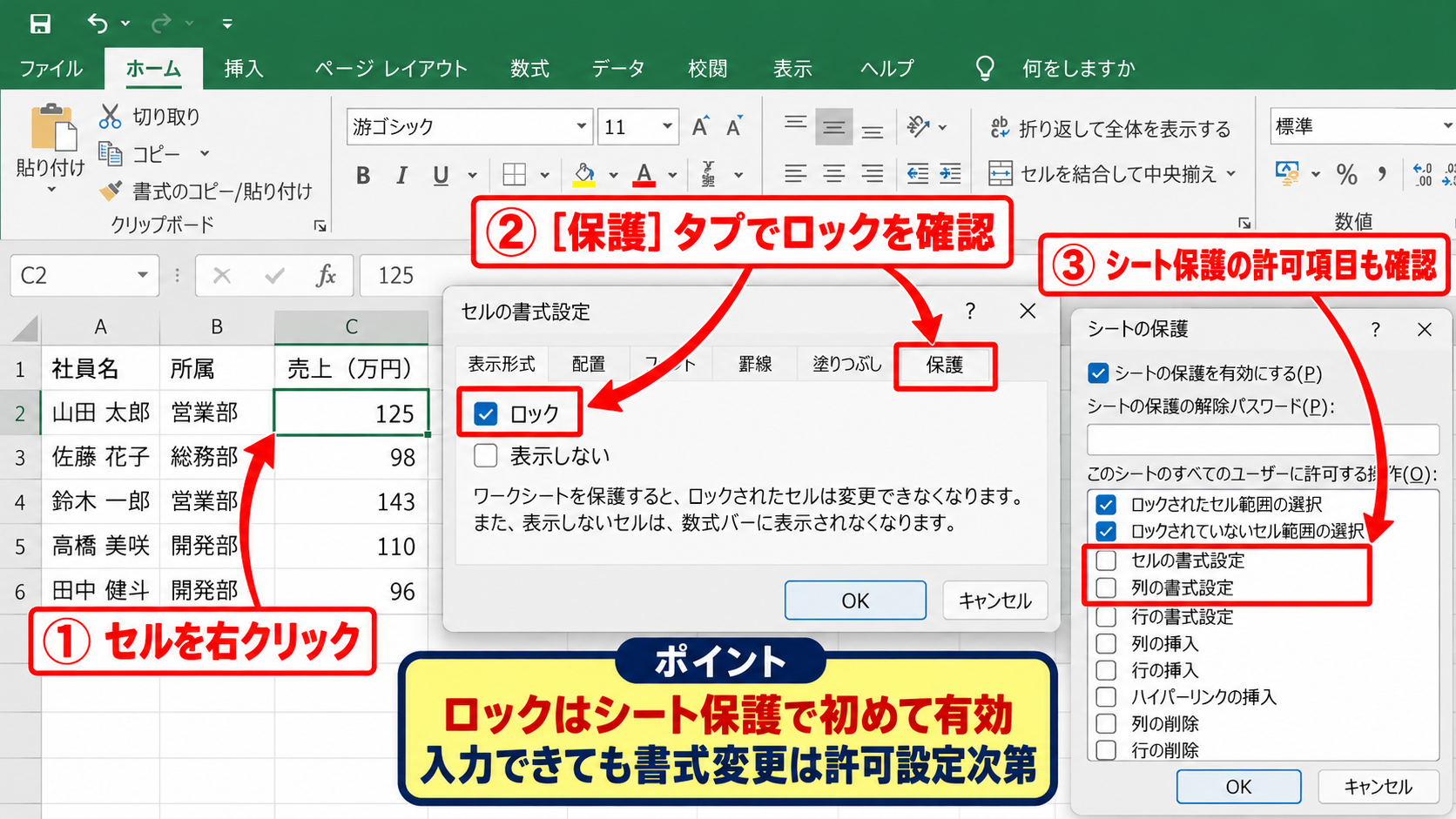Click the Undo arrow icon

98,23
